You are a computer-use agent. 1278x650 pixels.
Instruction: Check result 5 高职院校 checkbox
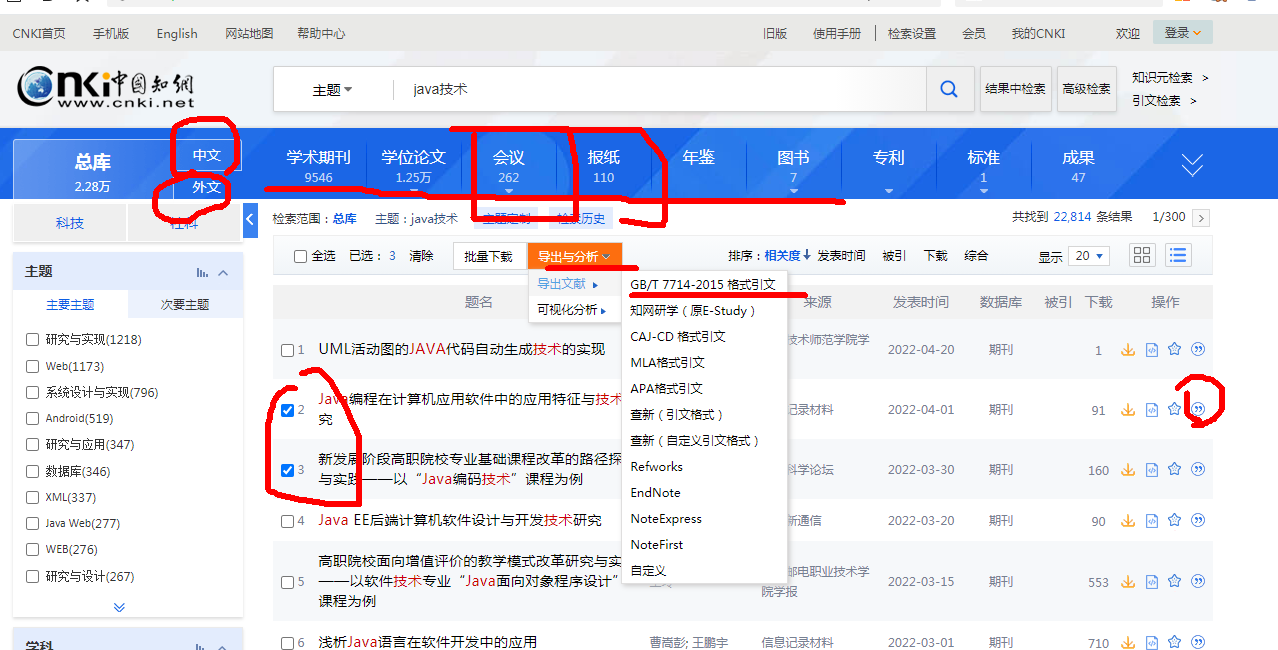288,582
